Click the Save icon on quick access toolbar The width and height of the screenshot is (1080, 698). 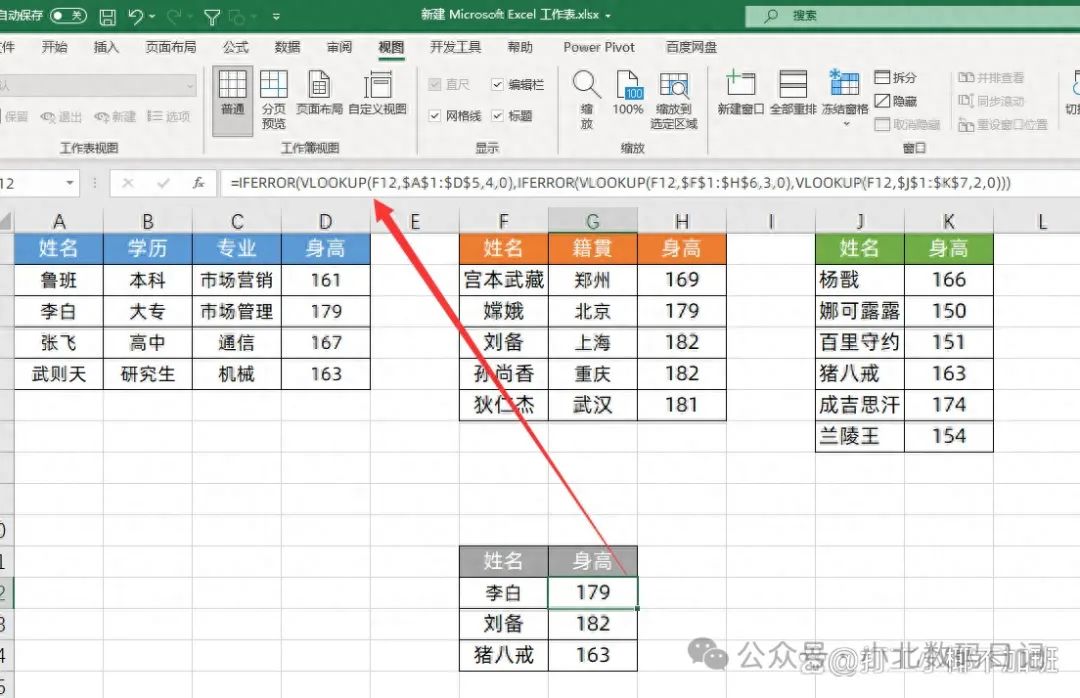click(108, 14)
